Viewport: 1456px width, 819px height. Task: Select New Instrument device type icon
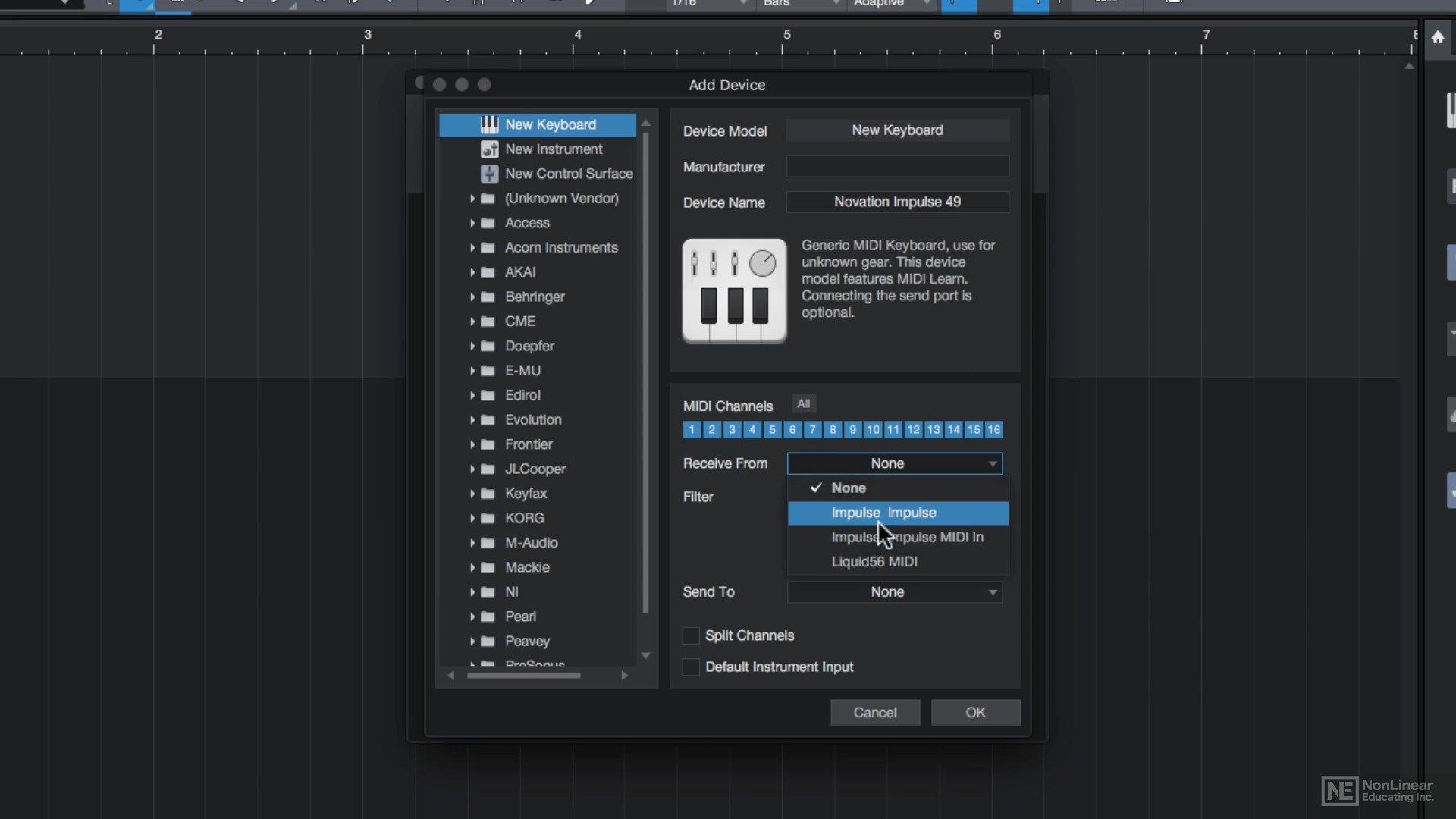click(489, 148)
